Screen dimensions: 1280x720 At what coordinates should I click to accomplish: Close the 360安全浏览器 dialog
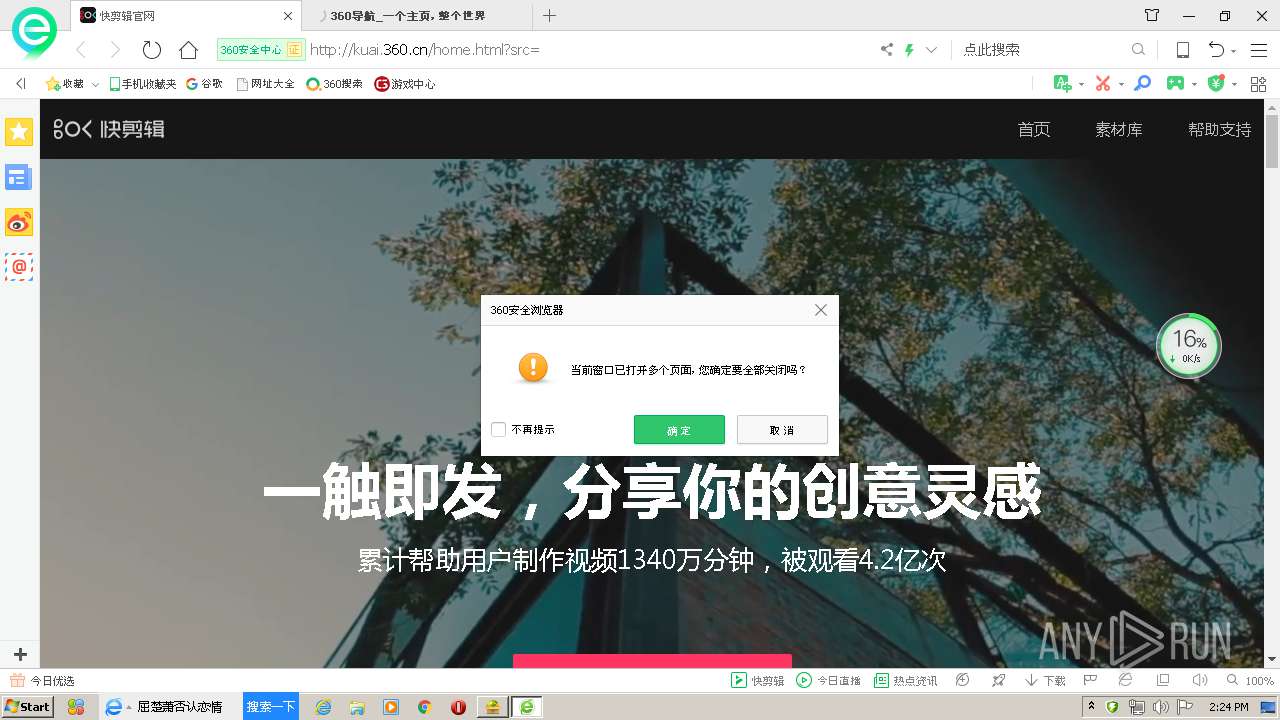pyautogui.click(x=821, y=310)
